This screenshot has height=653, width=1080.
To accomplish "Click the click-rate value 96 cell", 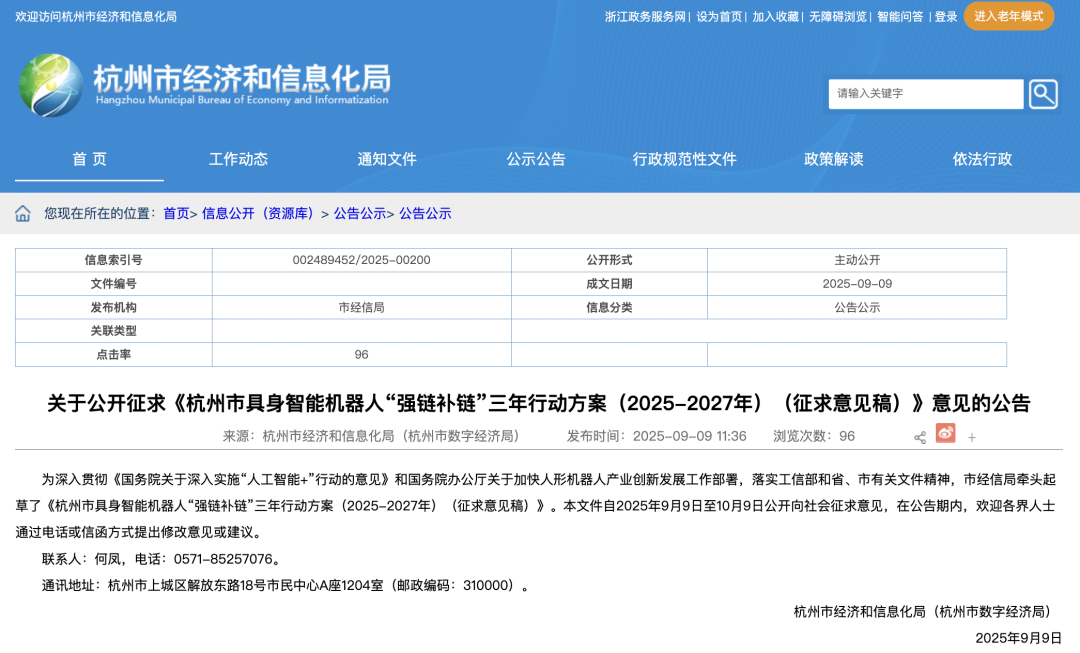I will 362,355.
